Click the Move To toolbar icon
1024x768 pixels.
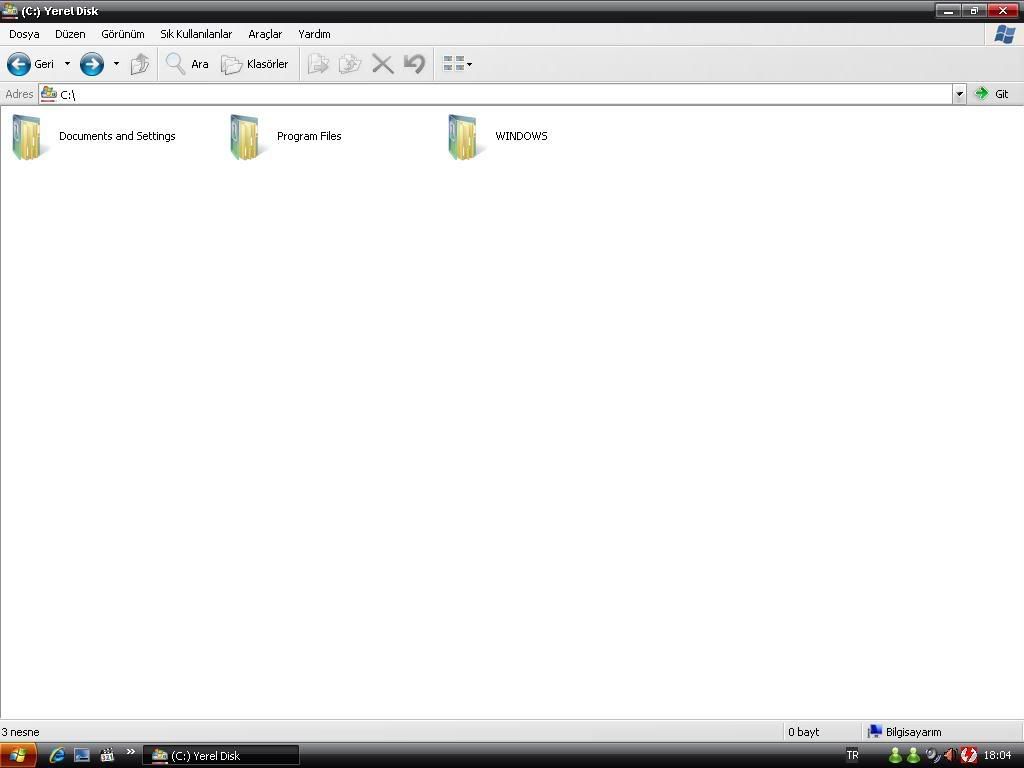pyautogui.click(x=318, y=64)
